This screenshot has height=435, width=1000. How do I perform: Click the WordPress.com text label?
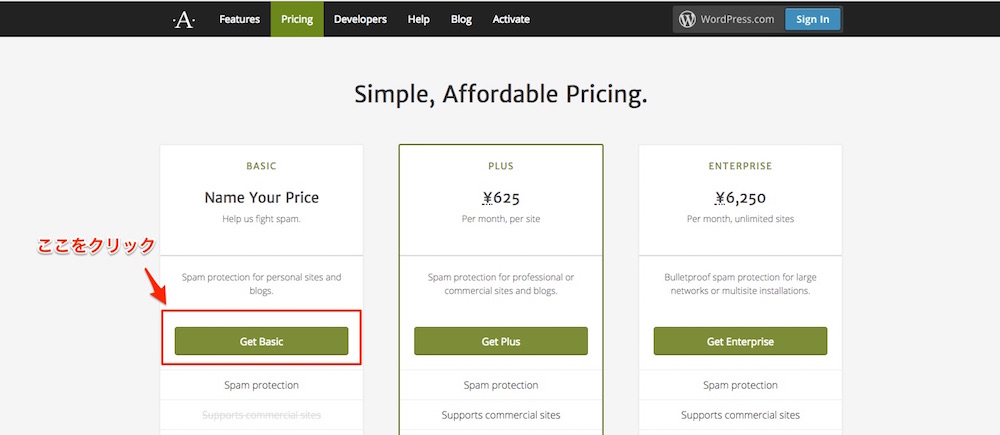[737, 19]
